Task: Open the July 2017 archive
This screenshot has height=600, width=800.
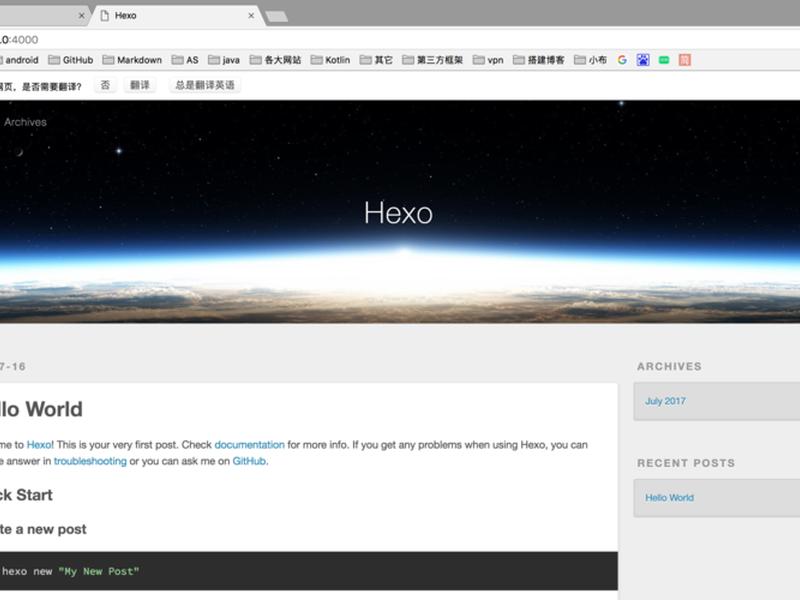Action: pyautogui.click(x=665, y=401)
